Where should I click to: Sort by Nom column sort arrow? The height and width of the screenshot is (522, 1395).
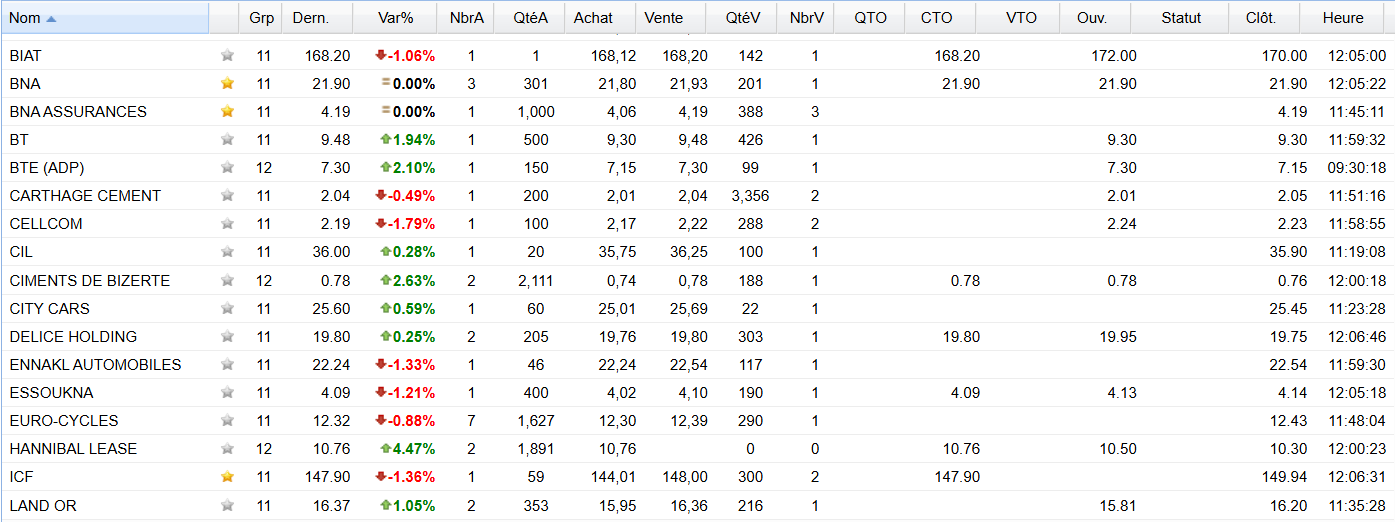pyautogui.click(x=52, y=18)
